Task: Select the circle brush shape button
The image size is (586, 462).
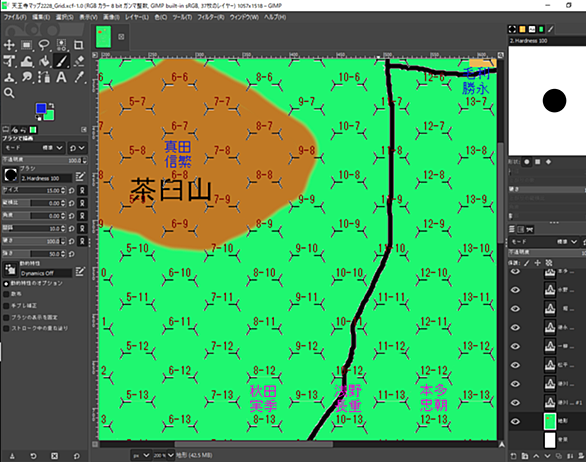Action: tap(527, 162)
